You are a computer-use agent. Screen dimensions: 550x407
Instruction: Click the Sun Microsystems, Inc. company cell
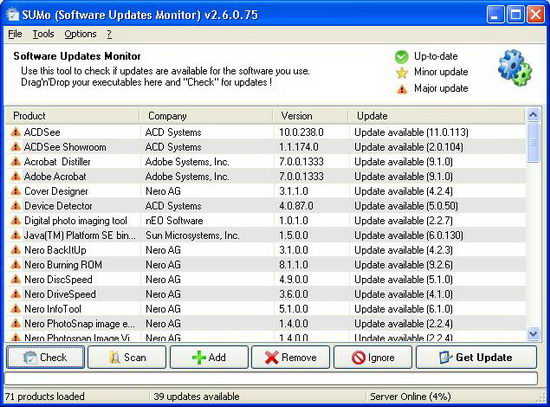tap(192, 235)
